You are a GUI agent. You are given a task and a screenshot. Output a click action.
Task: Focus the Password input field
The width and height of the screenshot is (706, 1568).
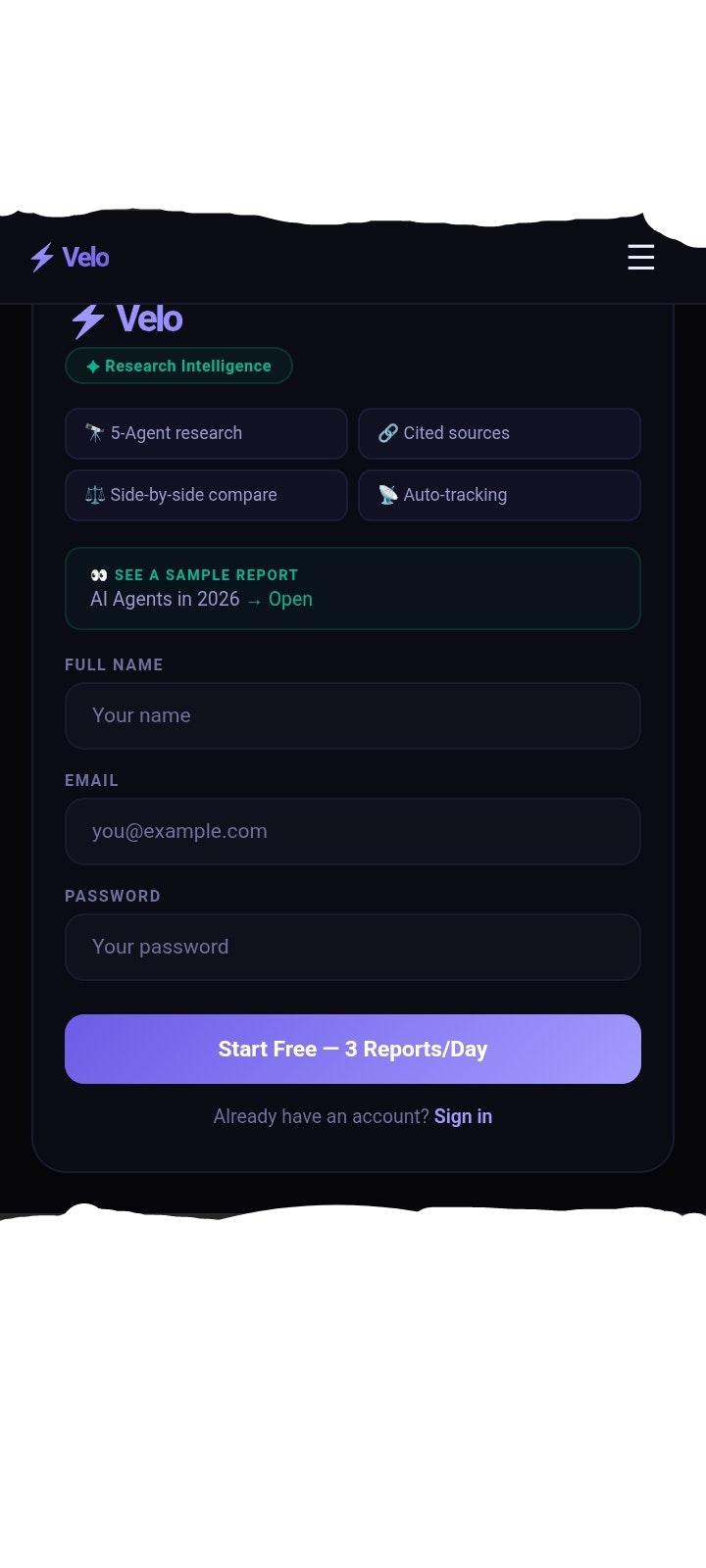[353, 947]
